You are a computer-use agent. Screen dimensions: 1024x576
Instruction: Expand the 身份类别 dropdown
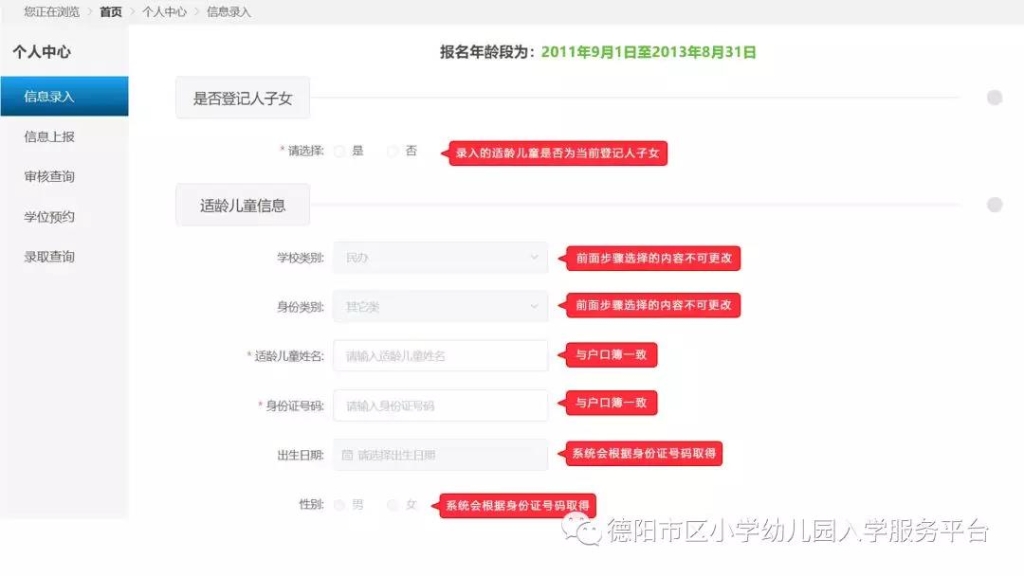[440, 306]
